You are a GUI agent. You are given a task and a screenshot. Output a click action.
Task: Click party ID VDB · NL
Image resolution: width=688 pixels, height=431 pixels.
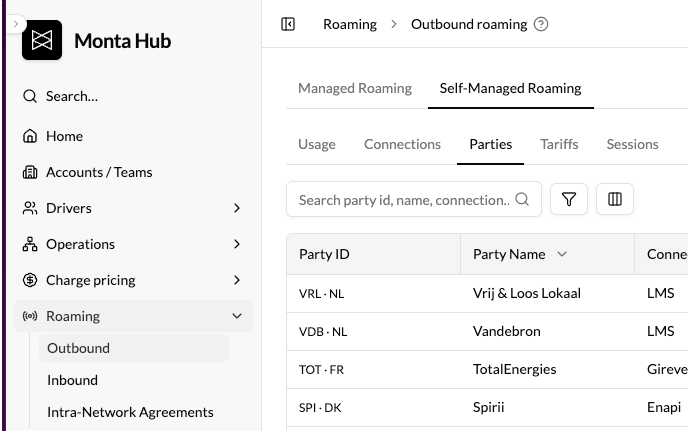(323, 331)
